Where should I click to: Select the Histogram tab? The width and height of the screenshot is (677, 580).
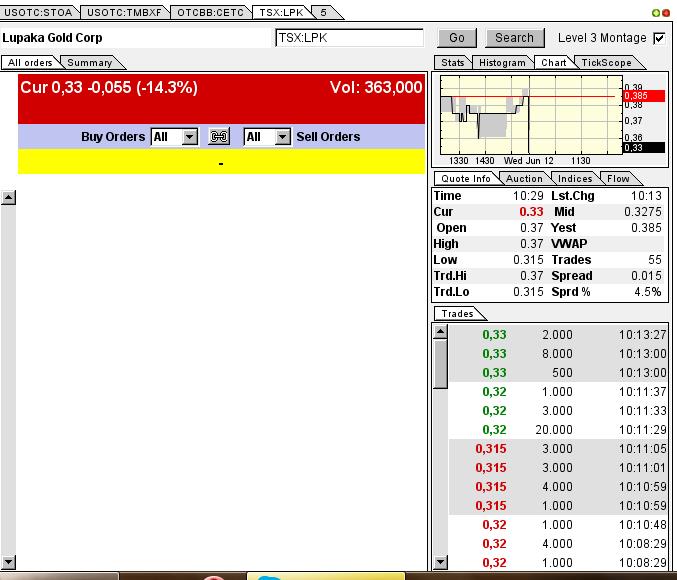click(x=502, y=63)
